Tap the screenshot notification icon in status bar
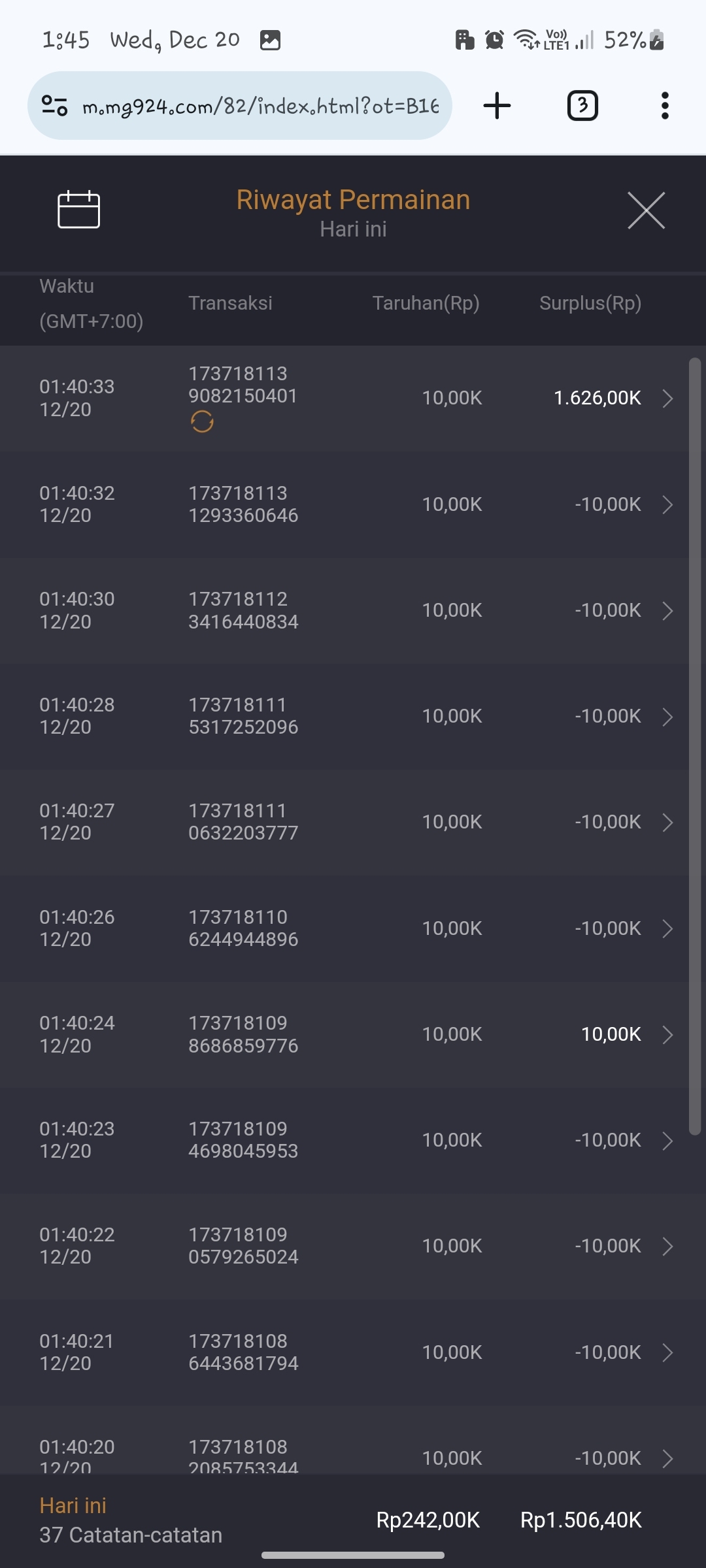This screenshot has width=706, height=1568. tap(270, 41)
